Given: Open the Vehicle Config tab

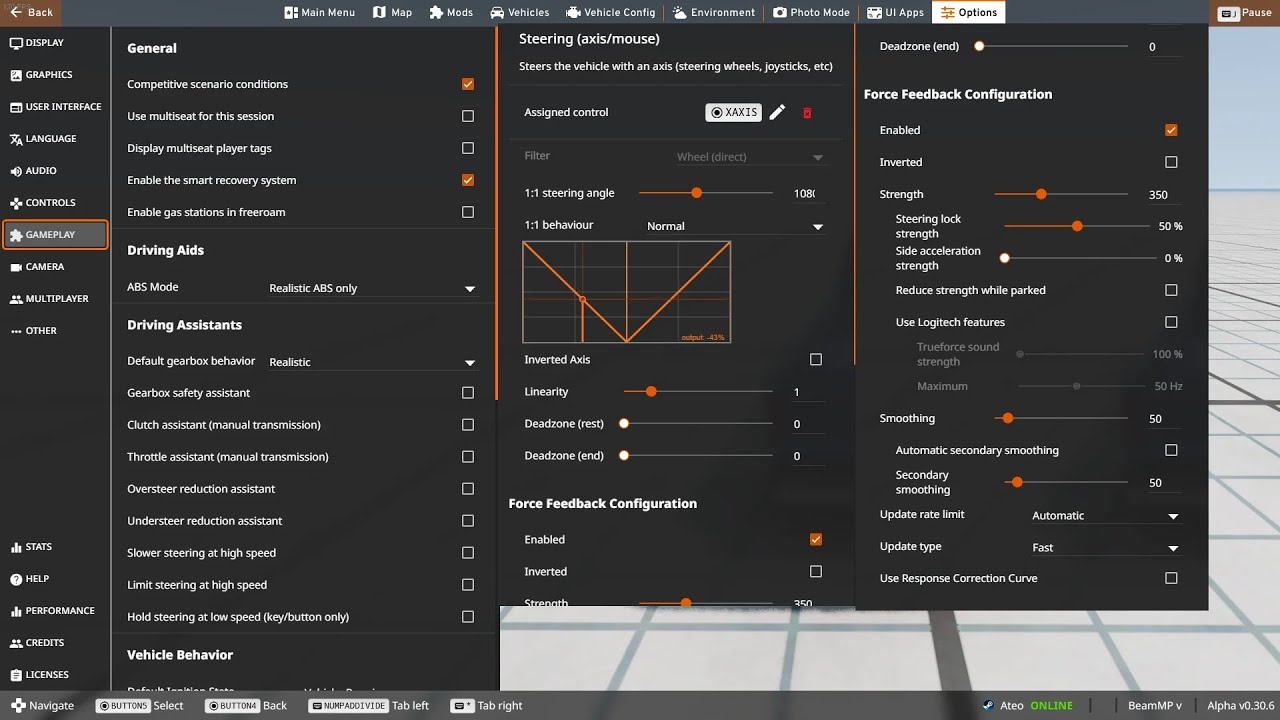Looking at the screenshot, I should pos(610,12).
